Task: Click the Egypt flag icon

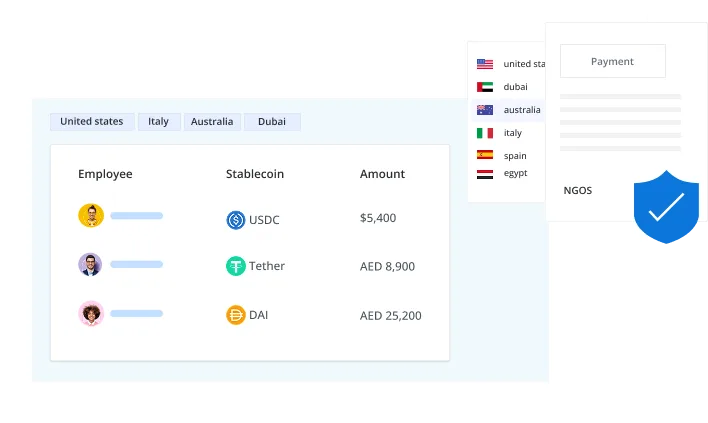Action: pyautogui.click(x=485, y=174)
